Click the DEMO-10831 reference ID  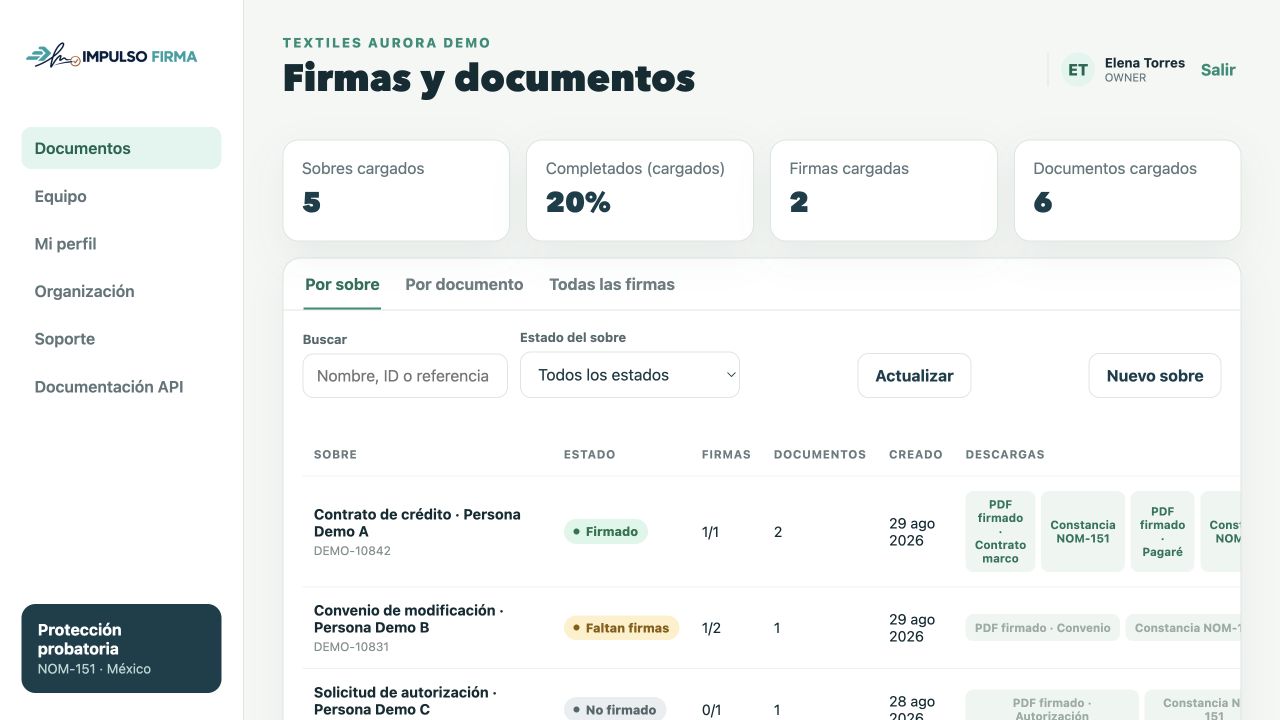coord(351,647)
